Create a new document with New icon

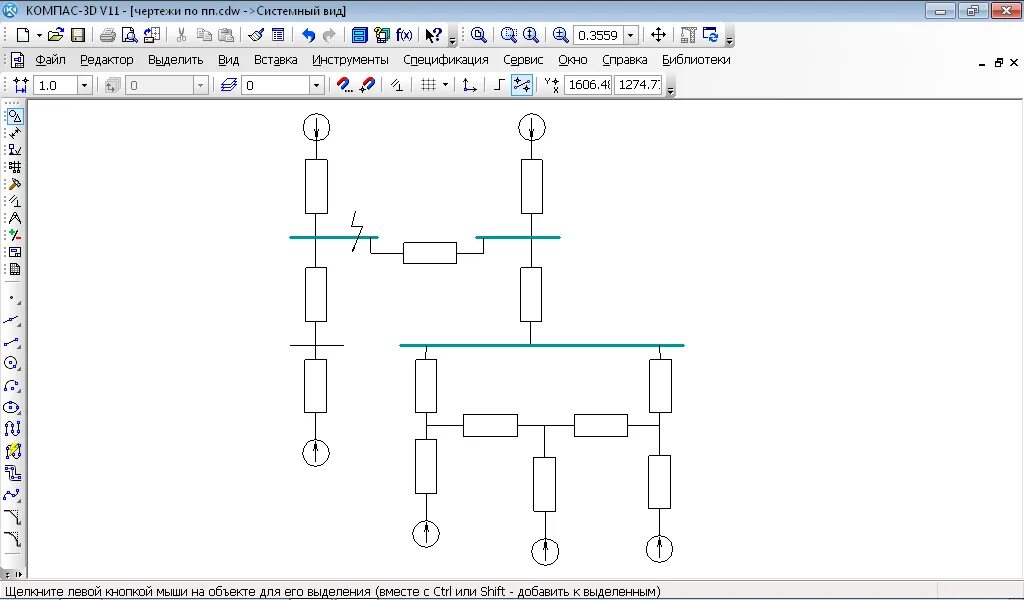coord(23,35)
